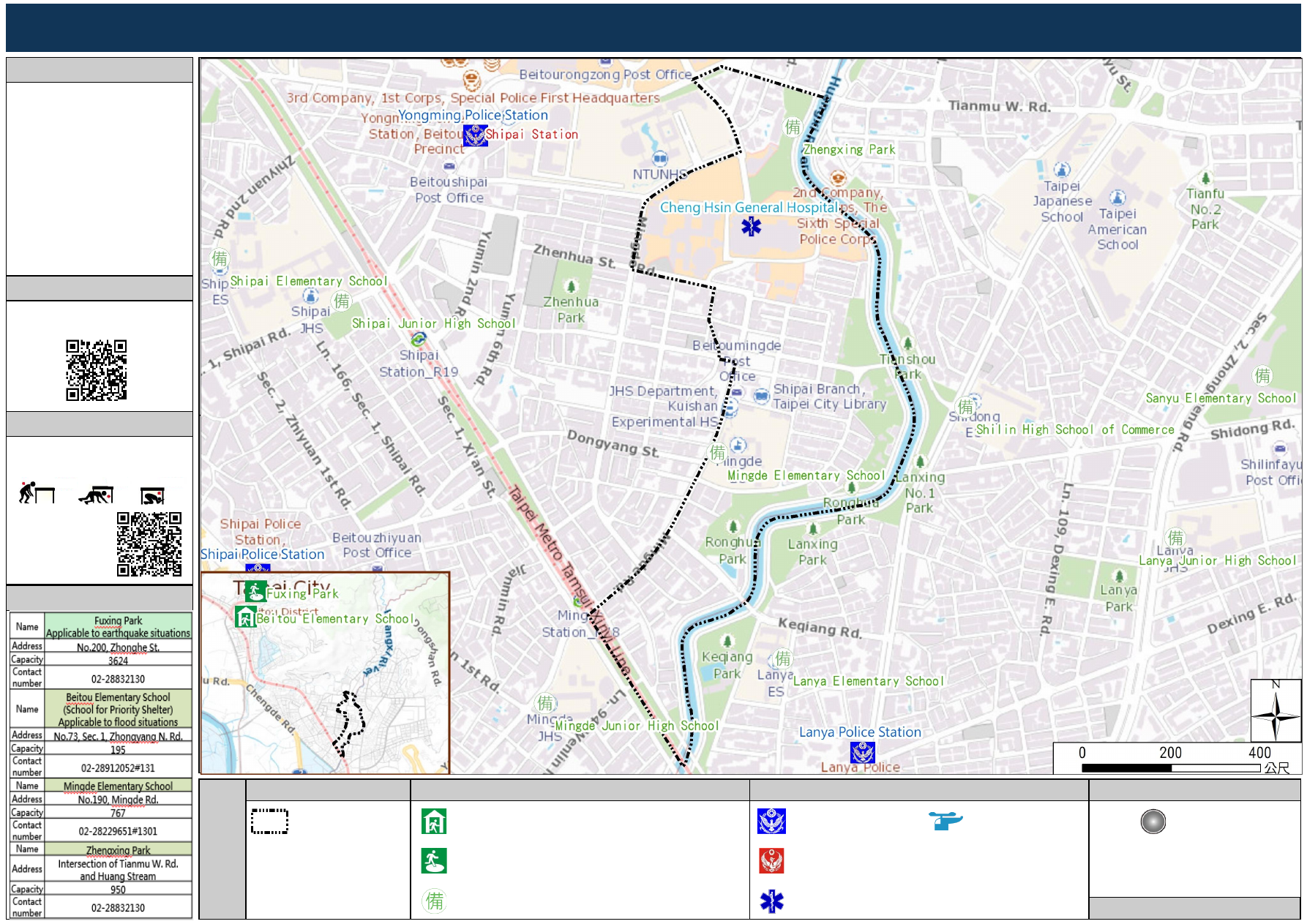Click 'Mingde Elementary School' name cell in the table
Screen dimensions: 1307x924
(118, 786)
